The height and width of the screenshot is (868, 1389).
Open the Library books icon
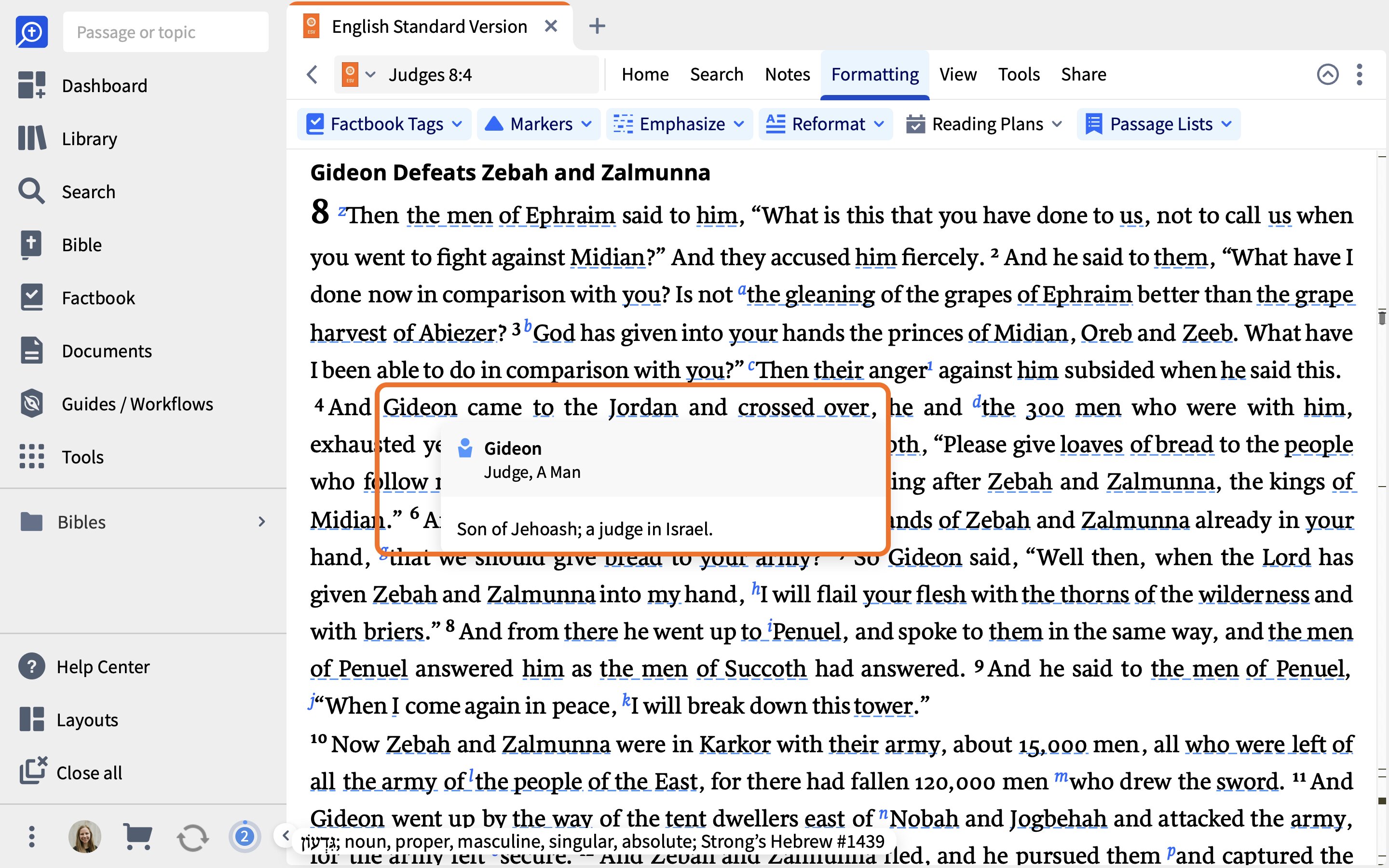pyautogui.click(x=31, y=138)
